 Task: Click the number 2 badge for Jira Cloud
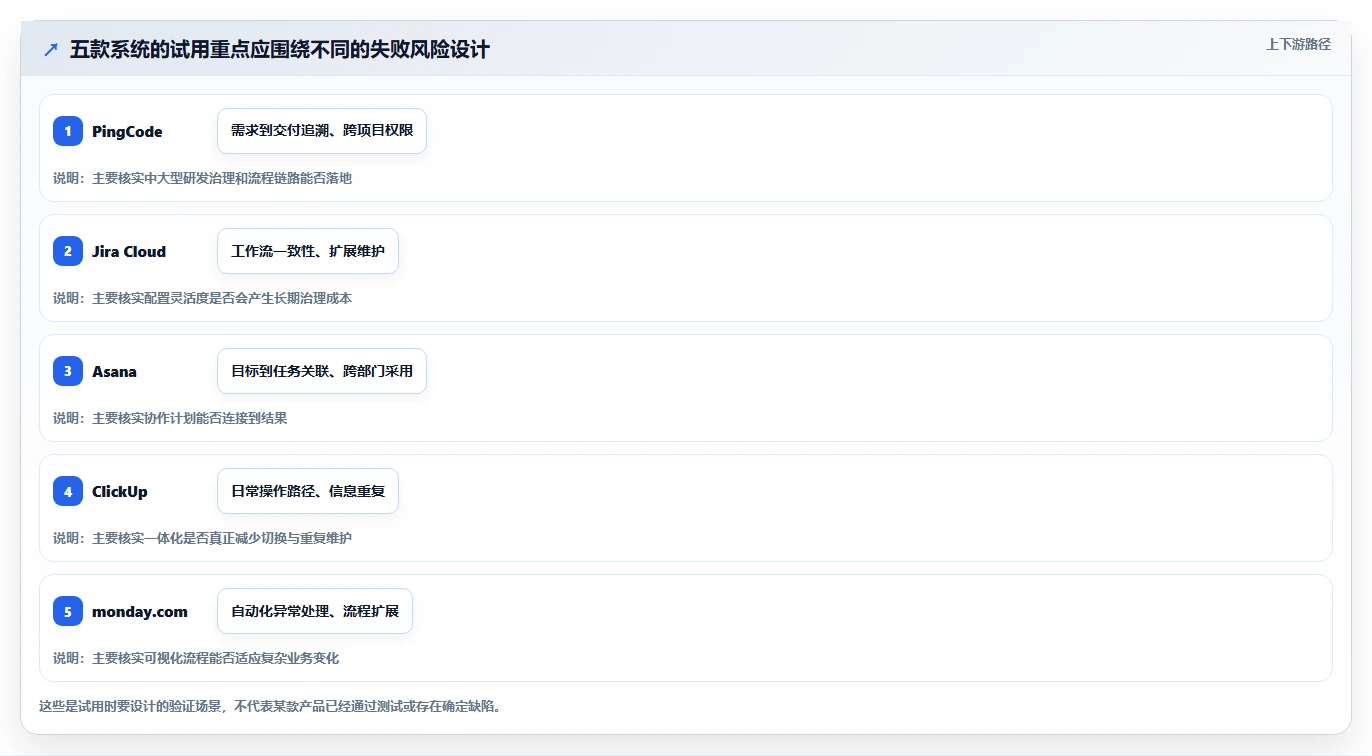click(x=68, y=251)
